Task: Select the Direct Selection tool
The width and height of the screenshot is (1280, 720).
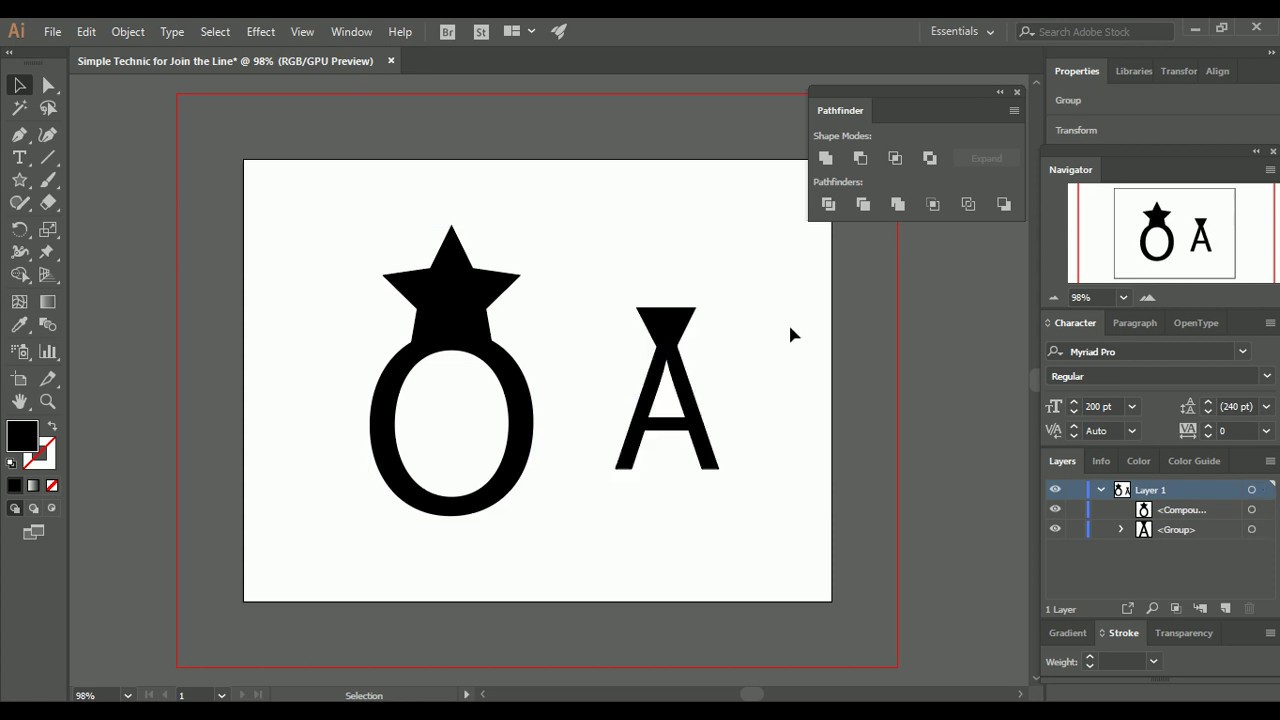Action: [x=48, y=86]
